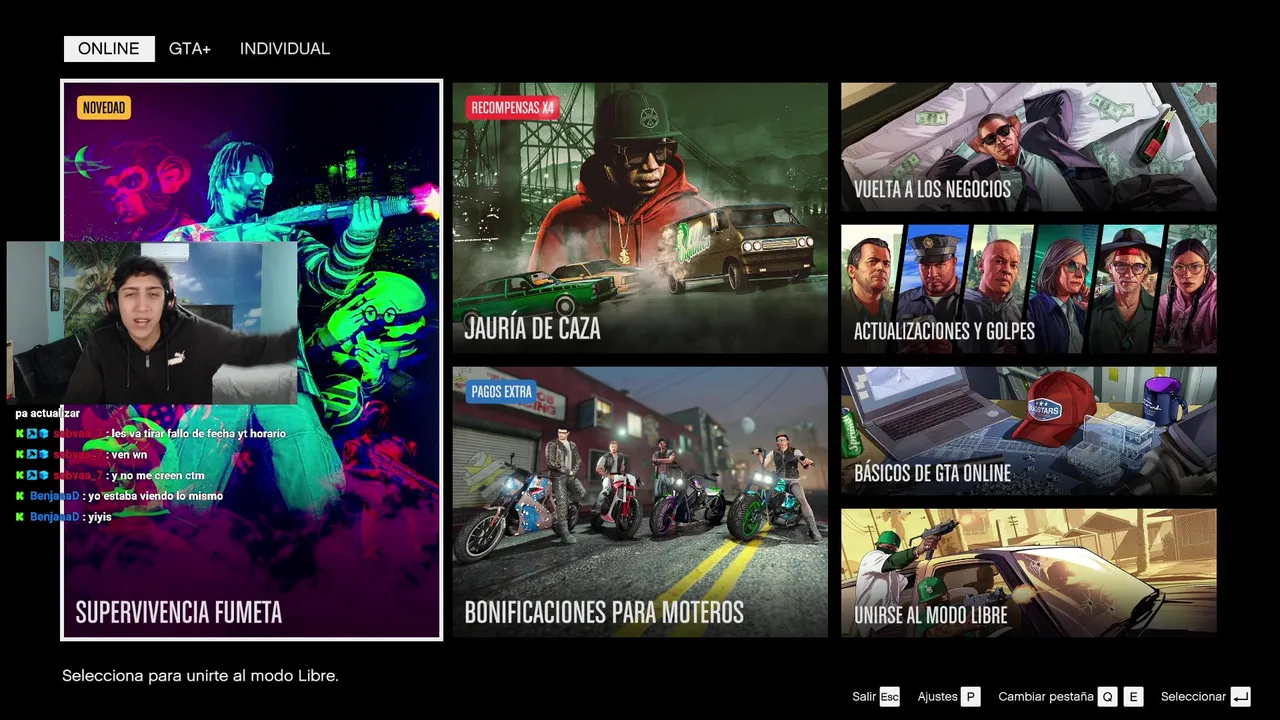Image resolution: width=1280 pixels, height=720 pixels.
Task: Click chat message 'yiyis'
Action: tap(99, 517)
